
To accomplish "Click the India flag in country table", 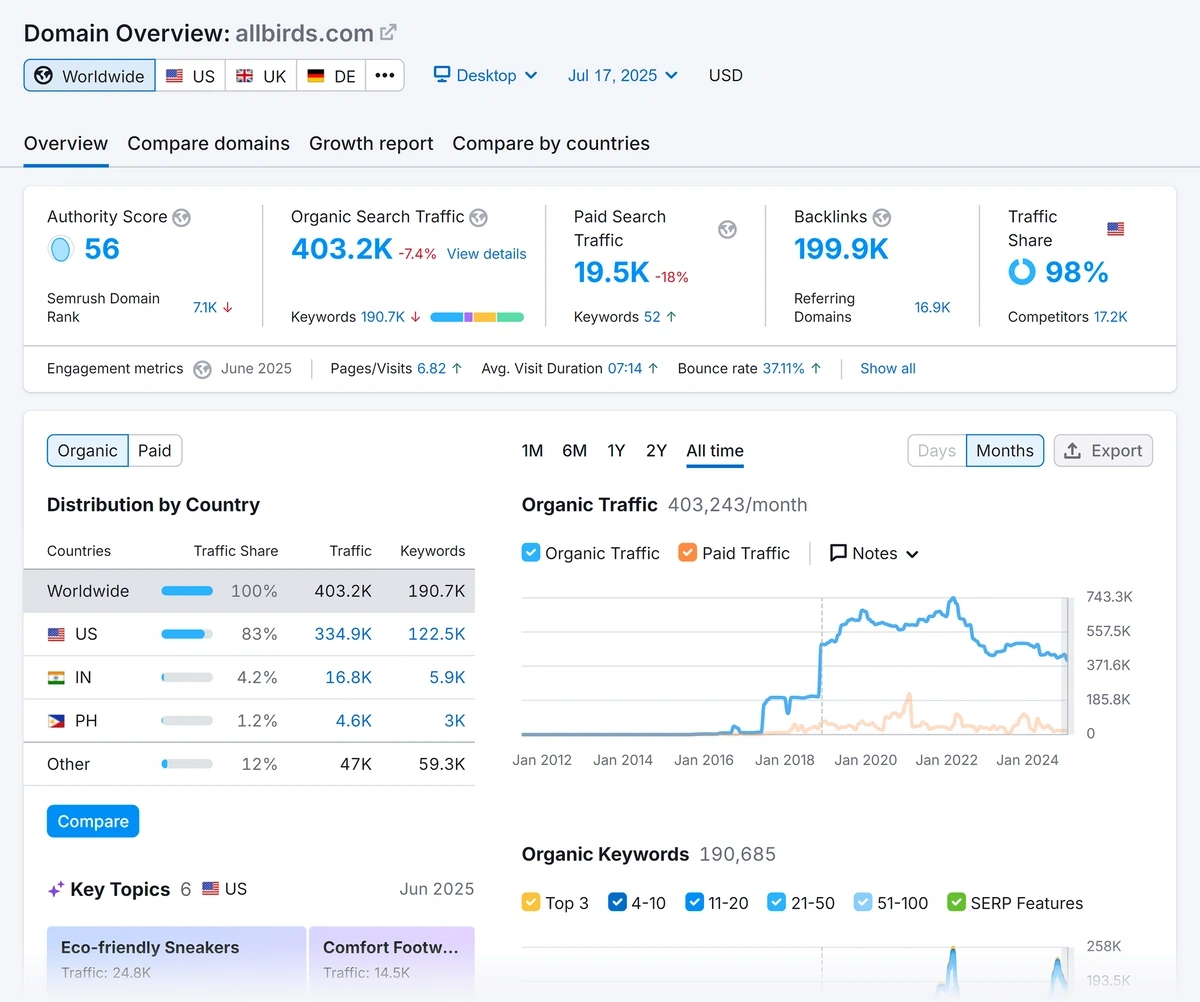I will coord(57,677).
